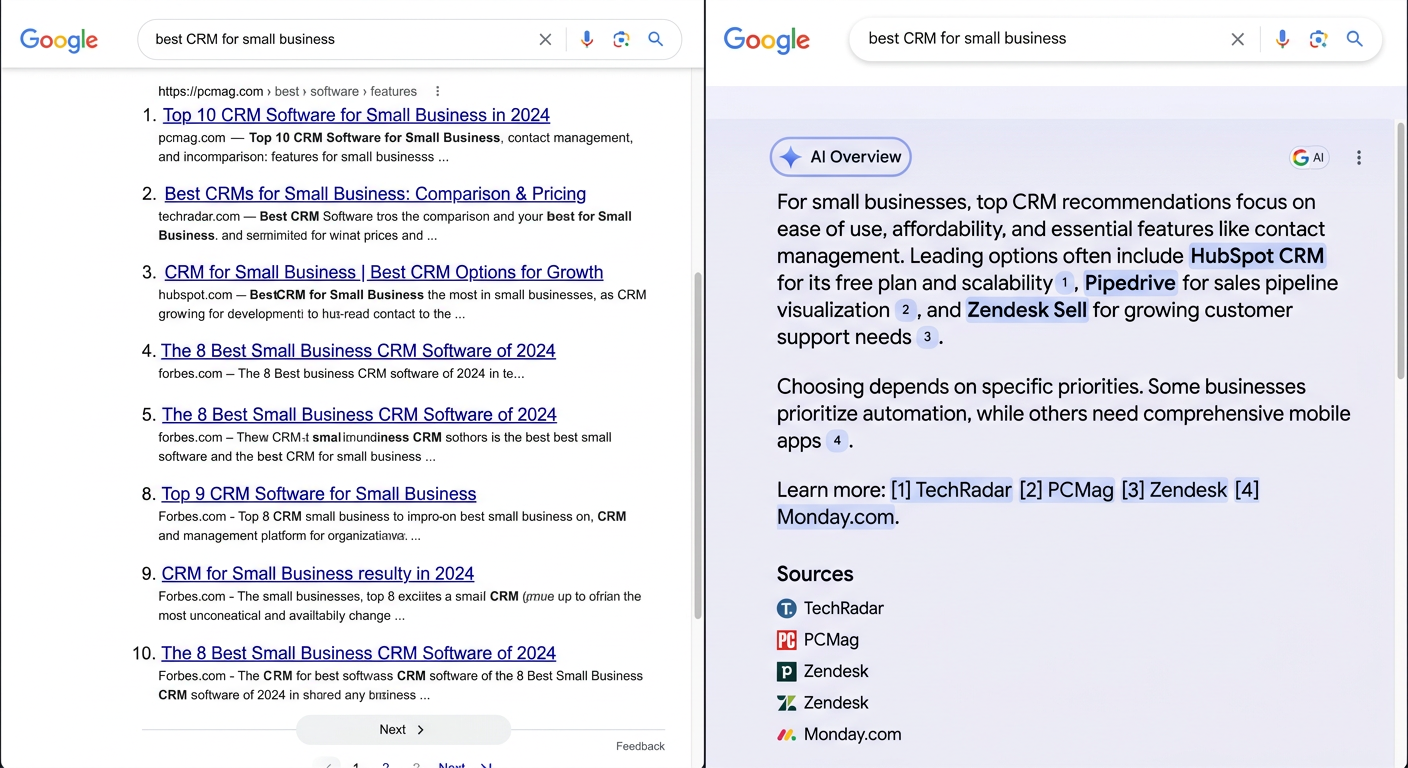Click the Sources heading in the AI Overview
Screen dimensions: 1408x768
(815, 574)
